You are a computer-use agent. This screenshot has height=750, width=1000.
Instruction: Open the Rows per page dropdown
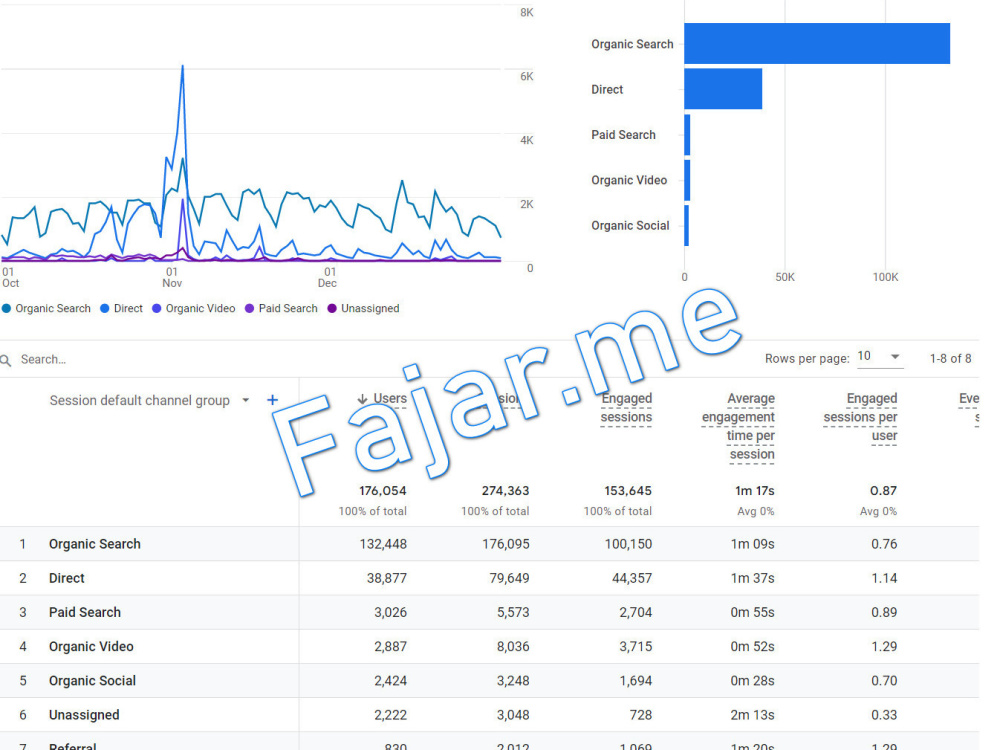coord(879,357)
